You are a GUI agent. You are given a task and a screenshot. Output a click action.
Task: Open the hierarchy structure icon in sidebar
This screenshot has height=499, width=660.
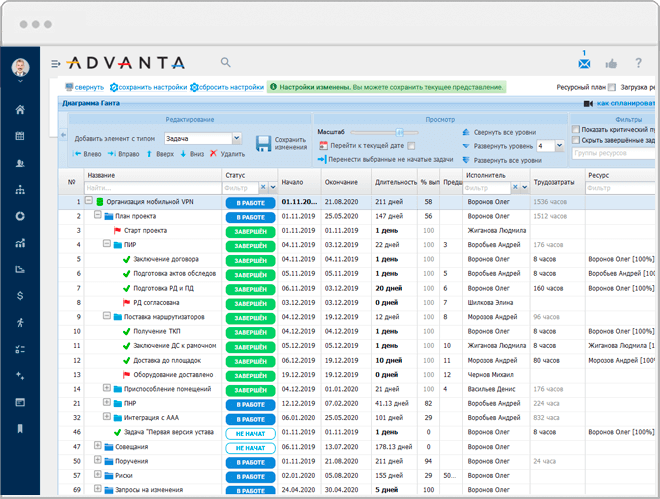[20, 190]
